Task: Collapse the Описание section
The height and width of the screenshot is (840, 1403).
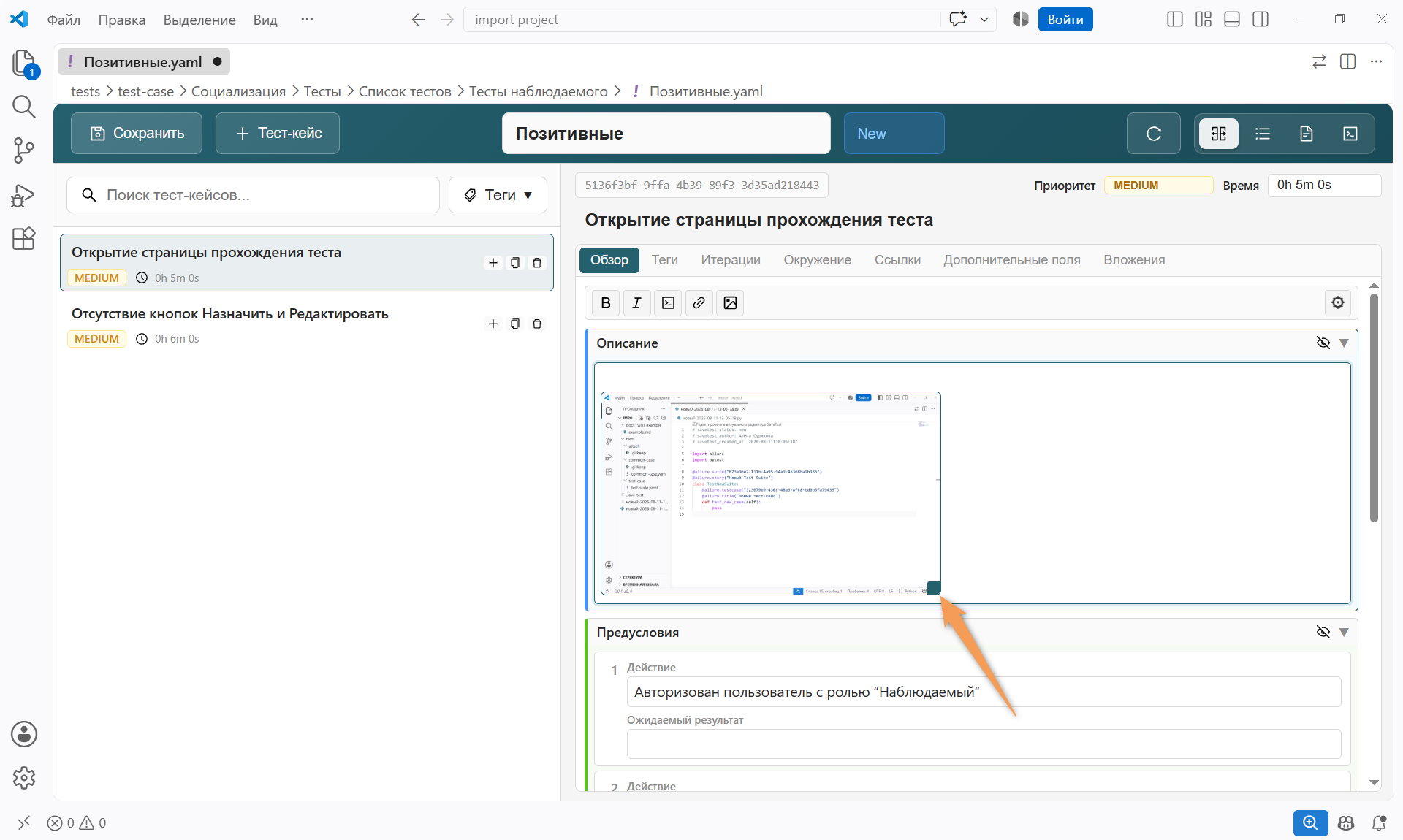Action: point(1344,343)
